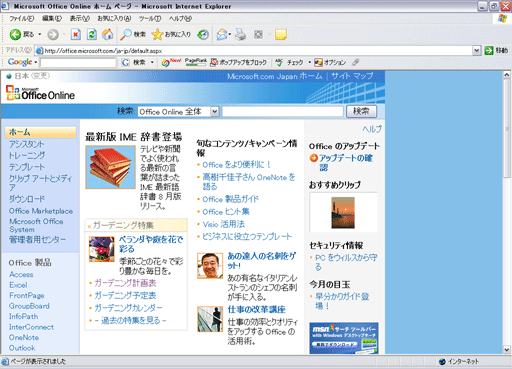Screen dimensions: 512x369
Task: Click the spell Check (チェック) button
Action: click(289, 62)
